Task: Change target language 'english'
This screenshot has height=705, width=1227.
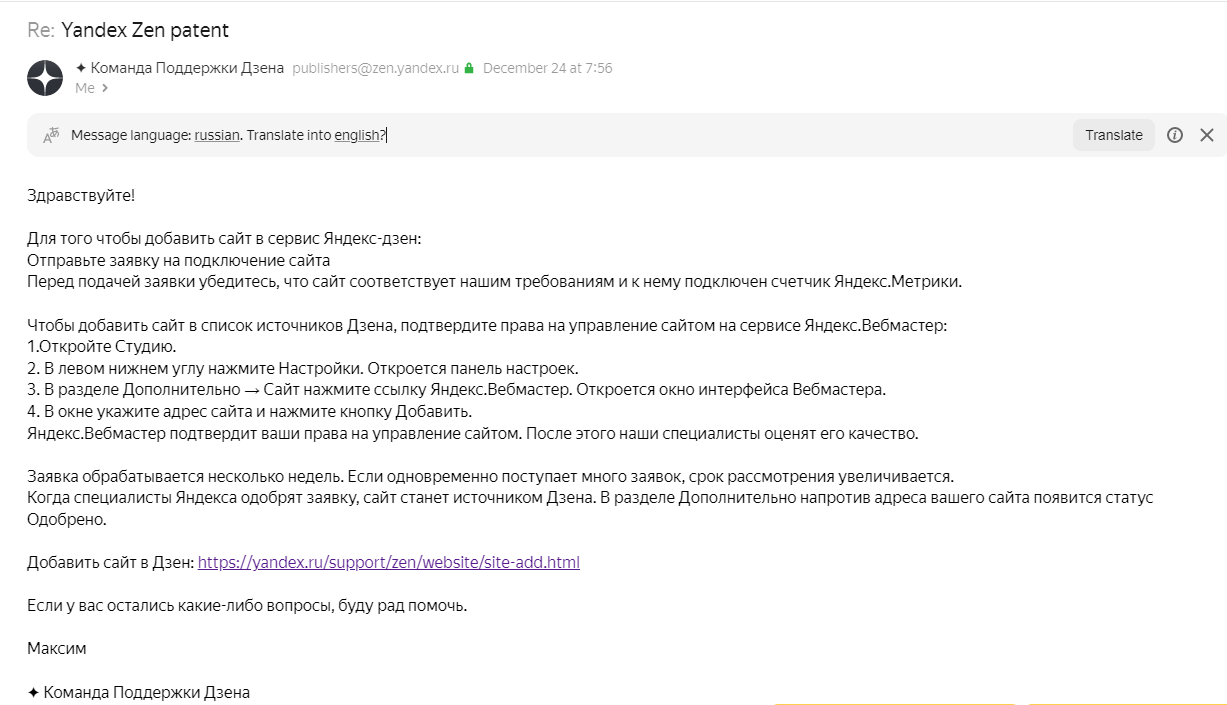Action: pyautogui.click(x=357, y=135)
